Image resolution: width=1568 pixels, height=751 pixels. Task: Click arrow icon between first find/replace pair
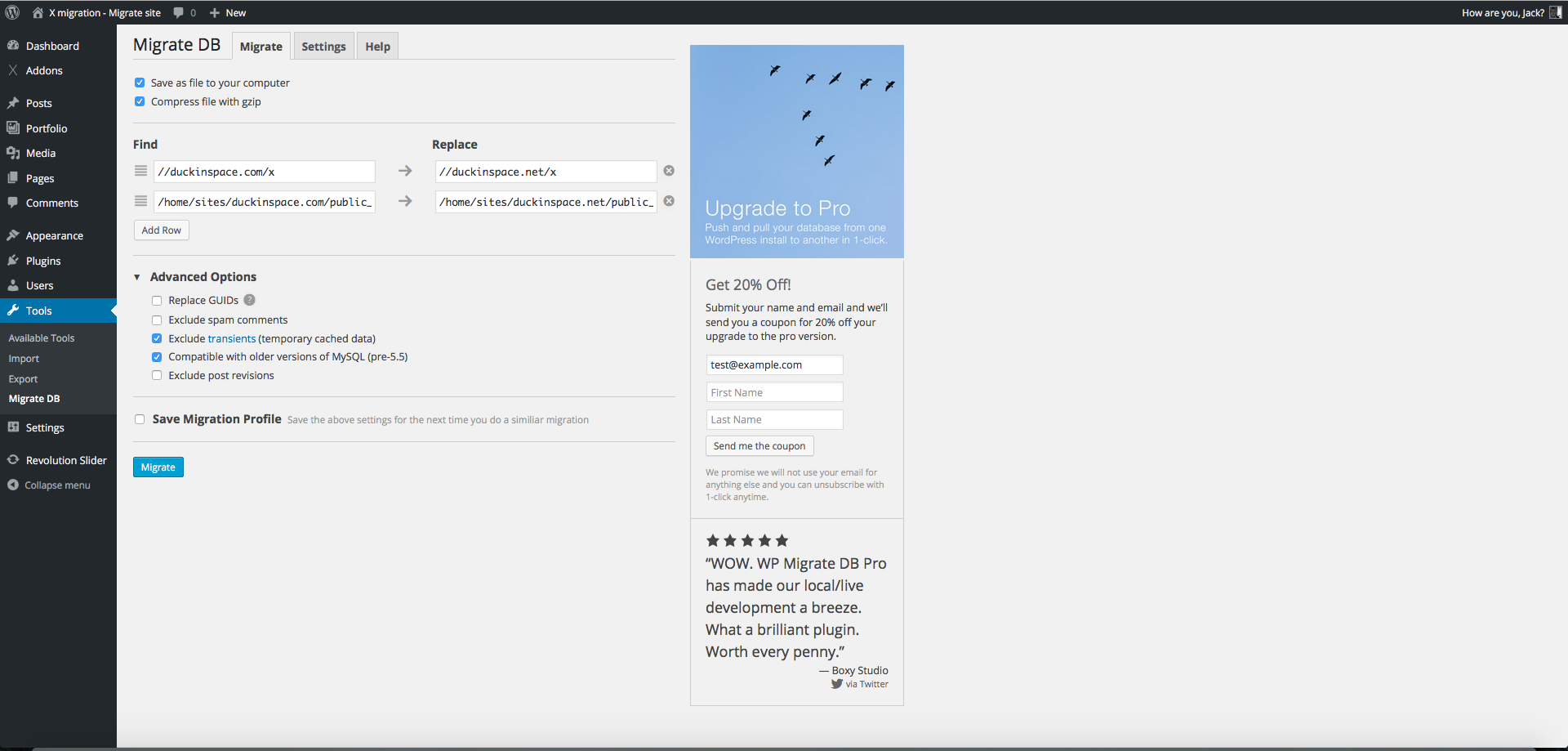pos(405,171)
